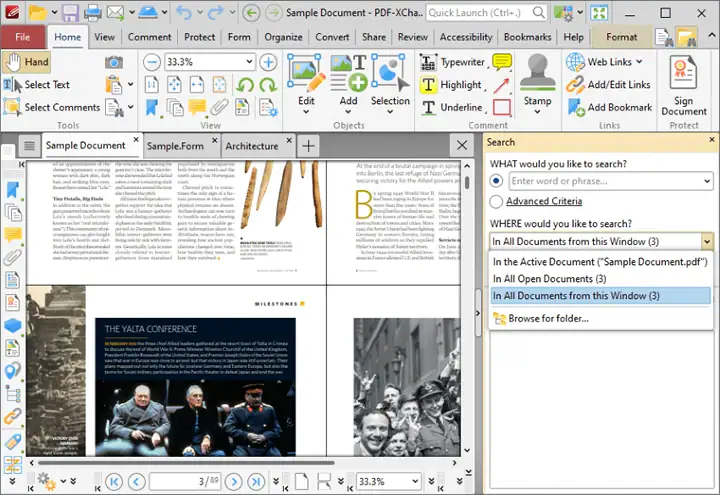Switch to the Architecture document tab
The image size is (720, 495).
pyautogui.click(x=252, y=146)
